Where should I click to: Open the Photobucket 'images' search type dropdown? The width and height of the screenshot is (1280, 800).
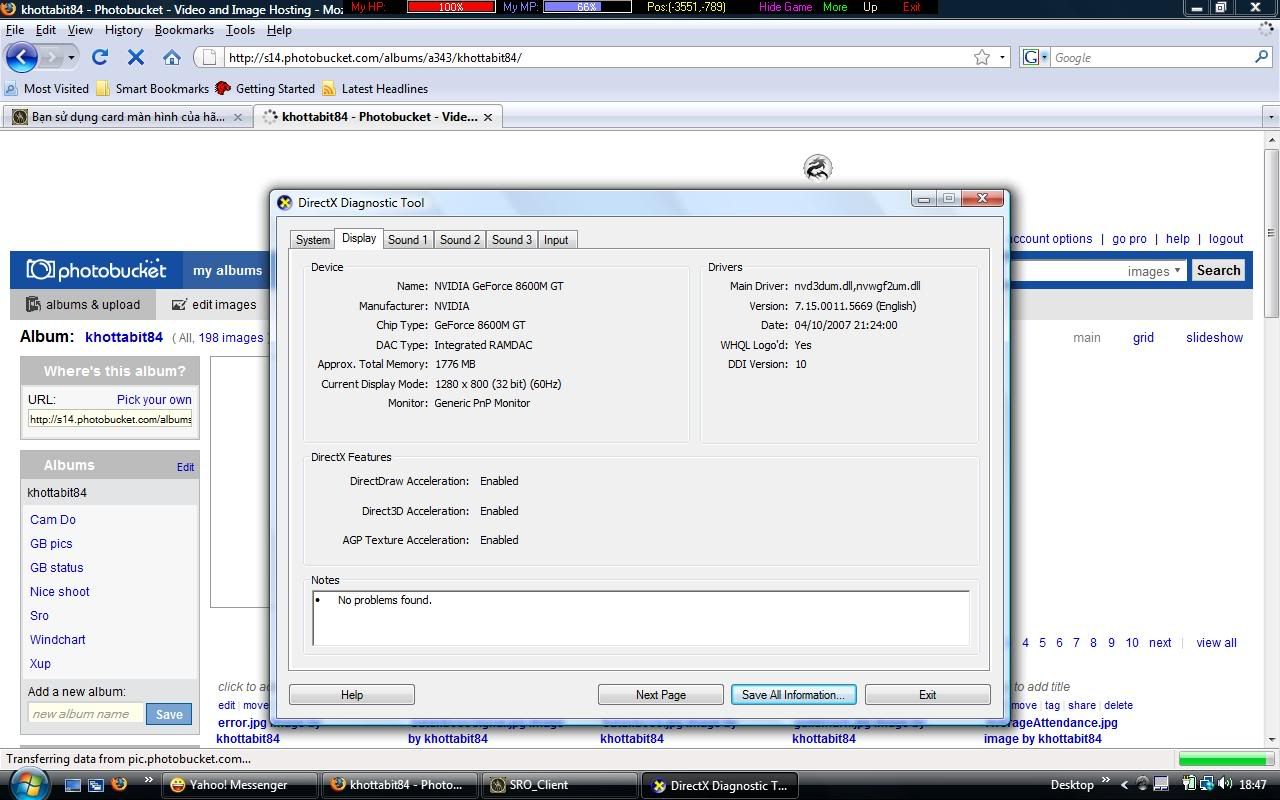(1154, 271)
